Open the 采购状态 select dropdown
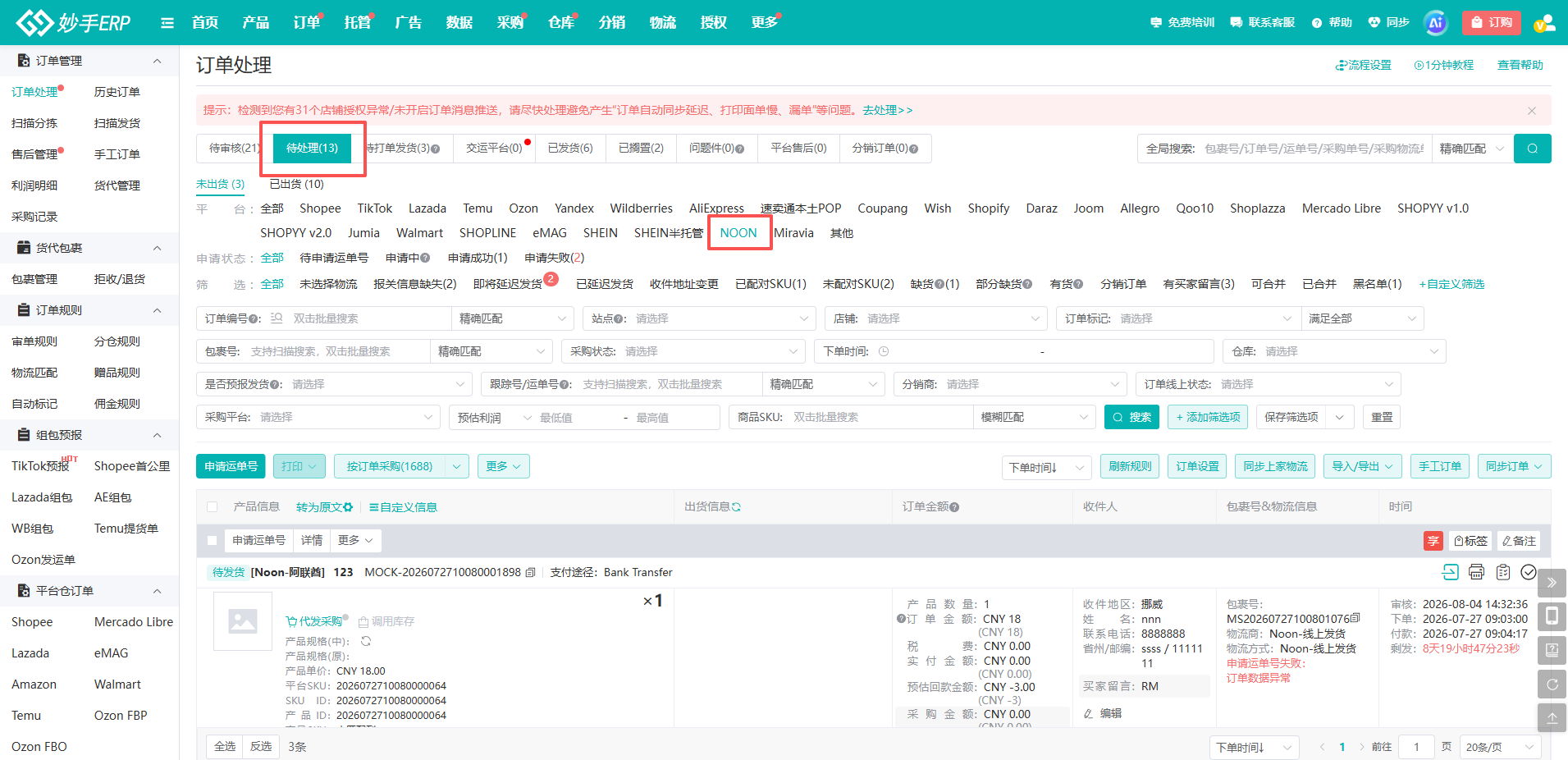Image resolution: width=1568 pixels, height=760 pixels. tap(683, 351)
